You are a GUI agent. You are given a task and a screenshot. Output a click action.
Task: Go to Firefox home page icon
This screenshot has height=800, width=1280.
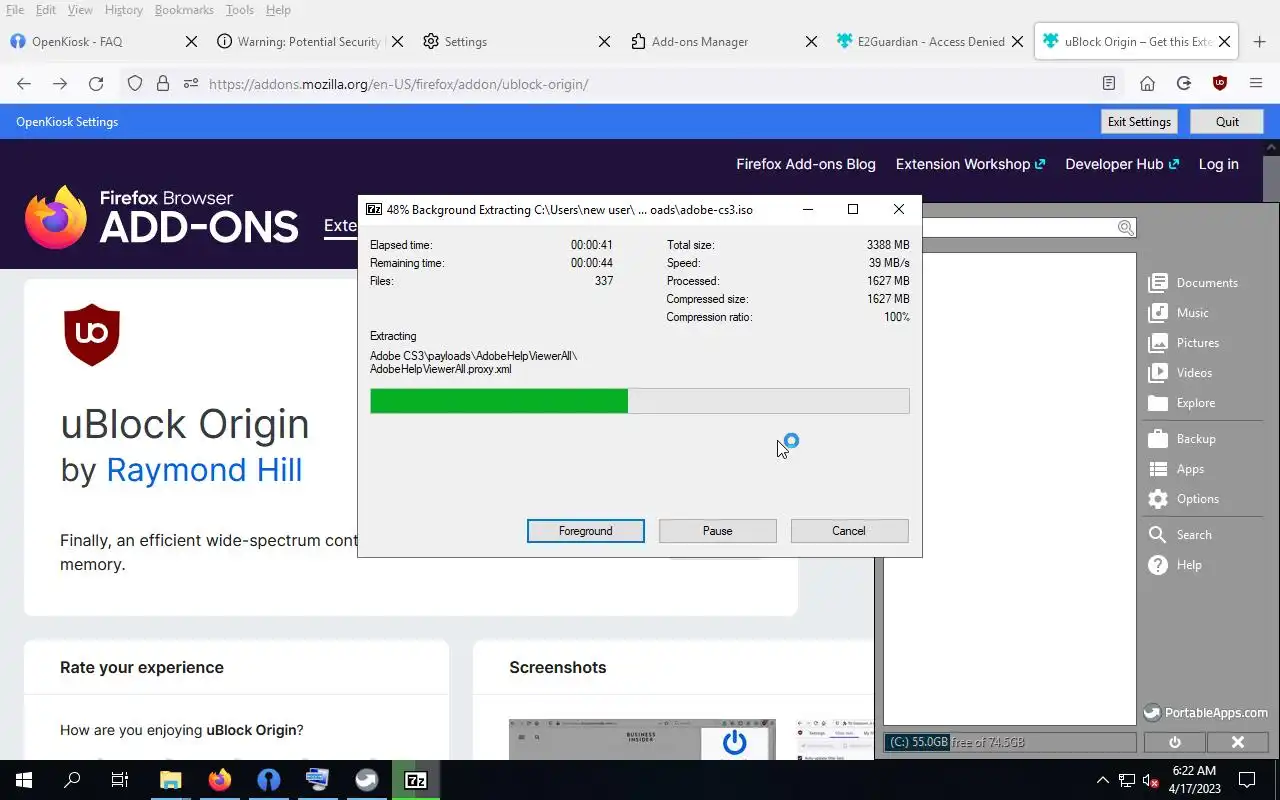pos(1147,84)
